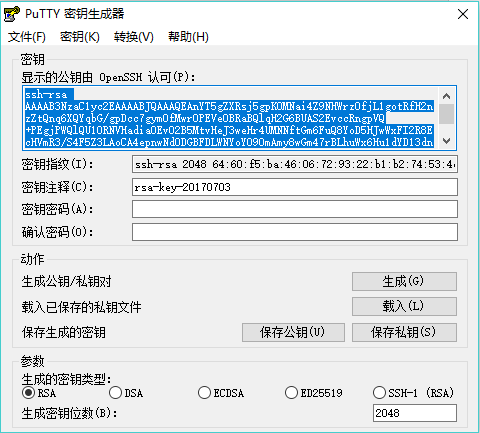Click the public key scrollbar thumb
Screen dimensions: 480x433
(x=447, y=114)
